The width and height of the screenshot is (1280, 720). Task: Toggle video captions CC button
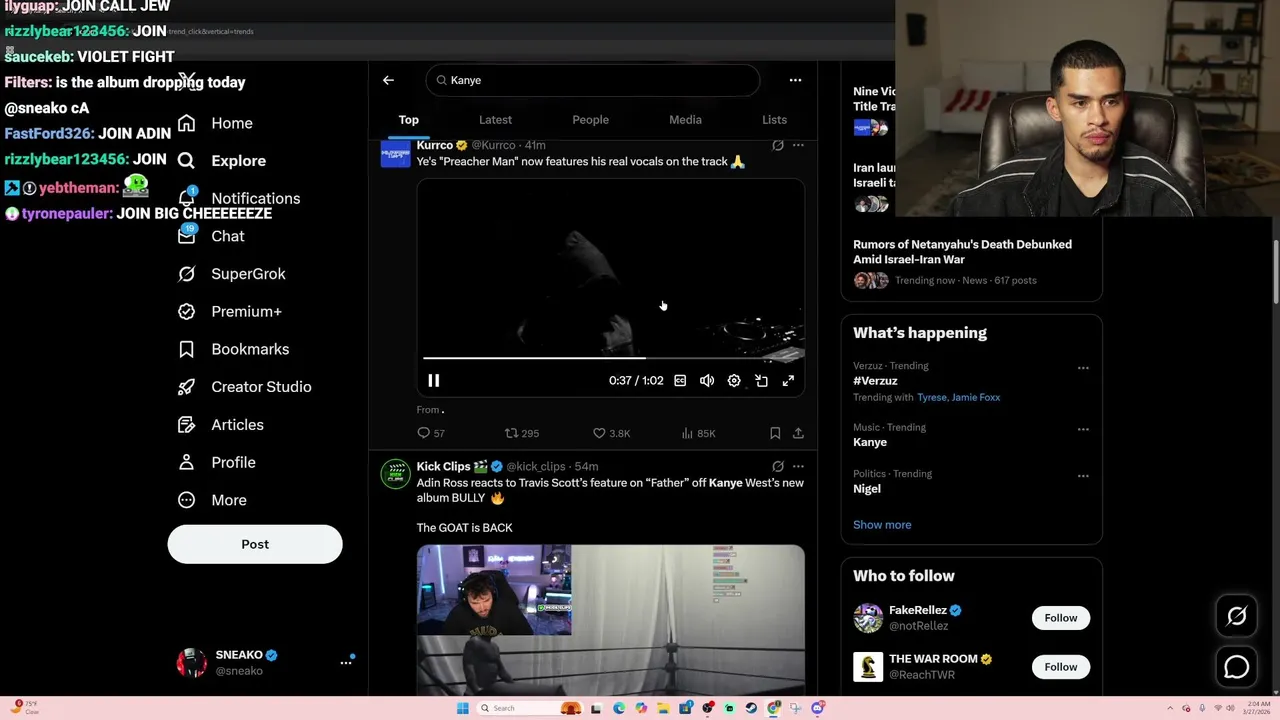[680, 381]
